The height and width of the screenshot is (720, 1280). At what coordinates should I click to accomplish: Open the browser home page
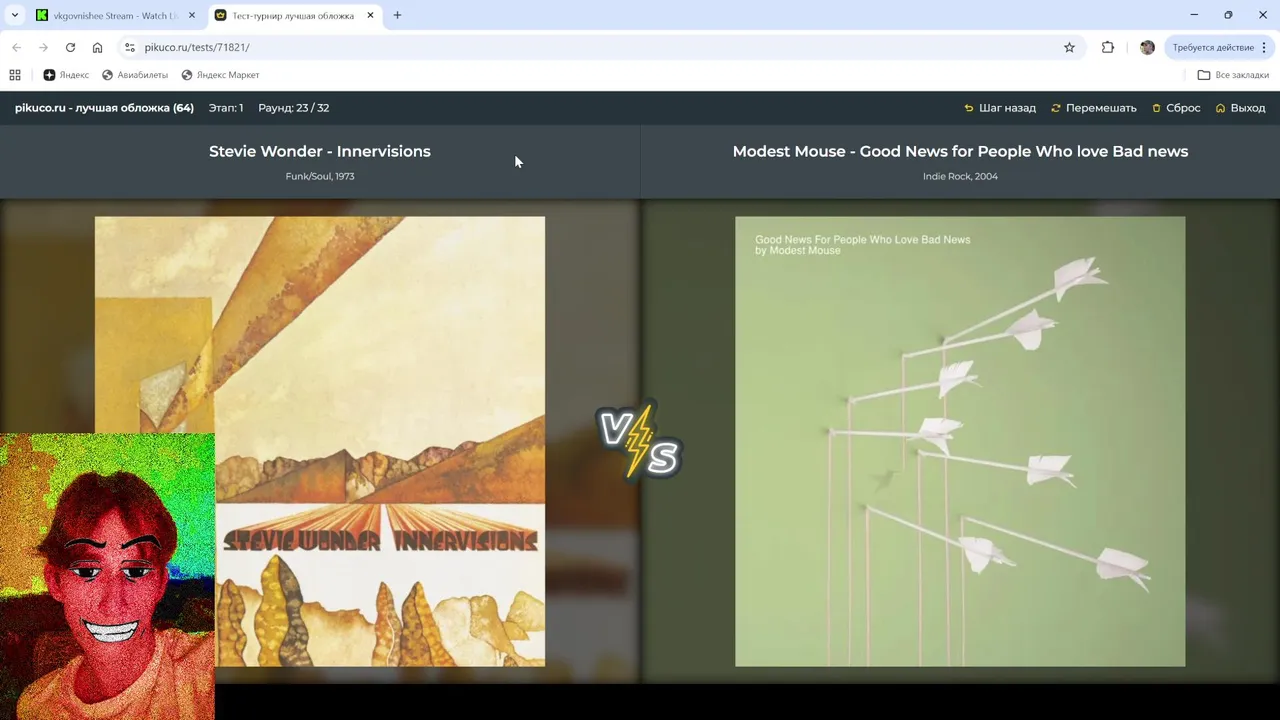[x=97, y=47]
